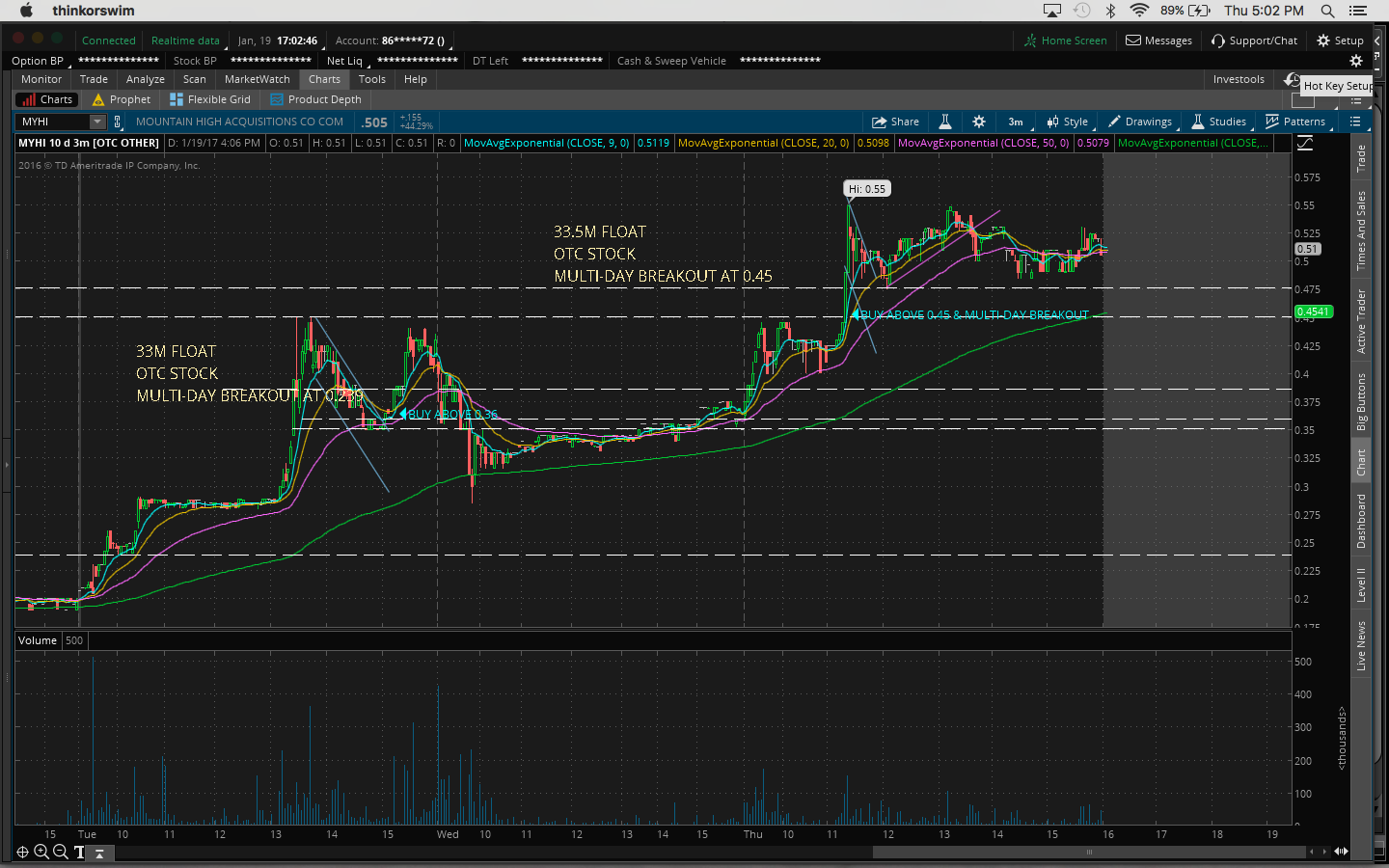Click the horizontal chart scrollbar
Screen dimensions: 1389x868
[1089, 852]
